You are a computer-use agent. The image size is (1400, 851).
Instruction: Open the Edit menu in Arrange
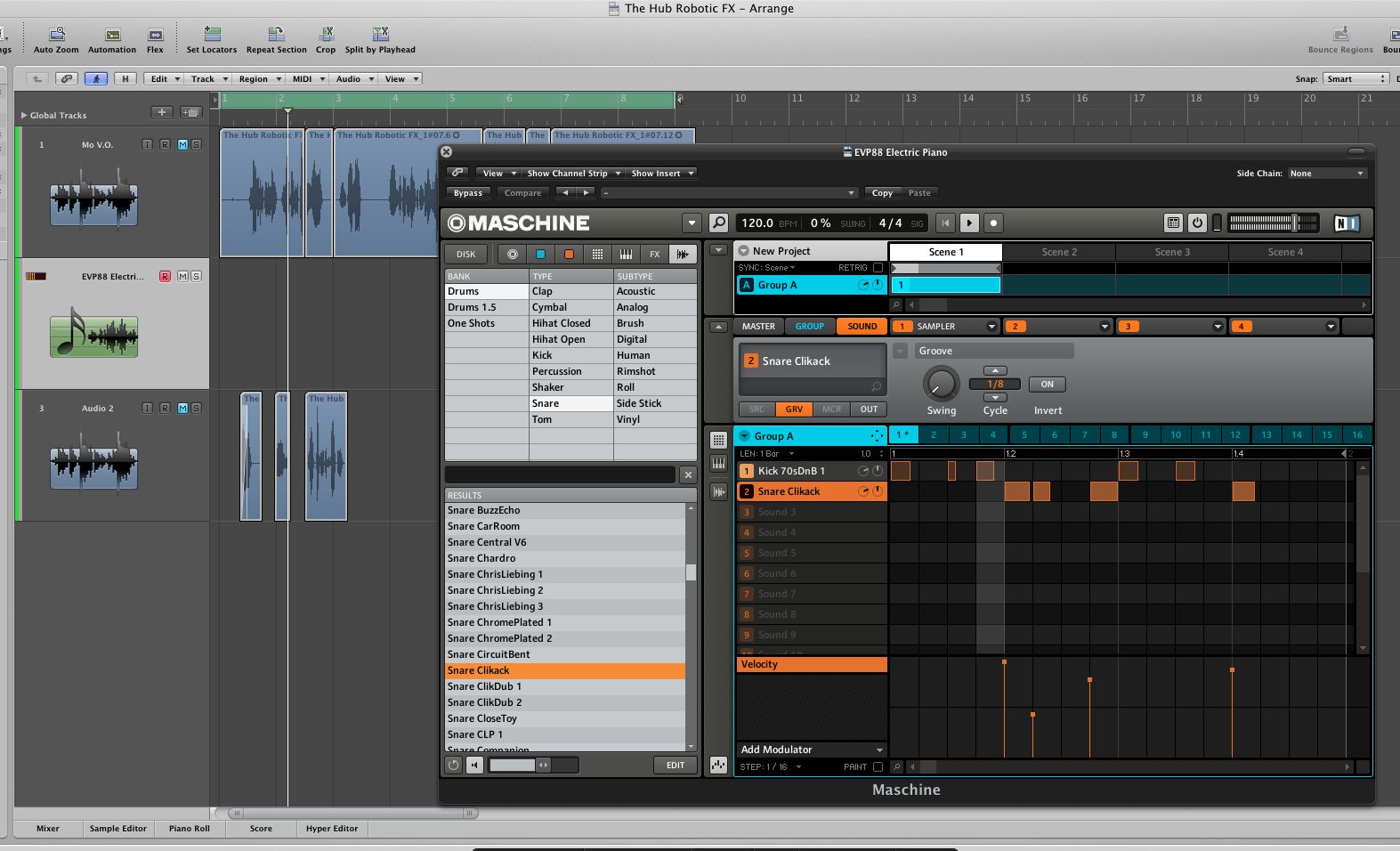(164, 78)
